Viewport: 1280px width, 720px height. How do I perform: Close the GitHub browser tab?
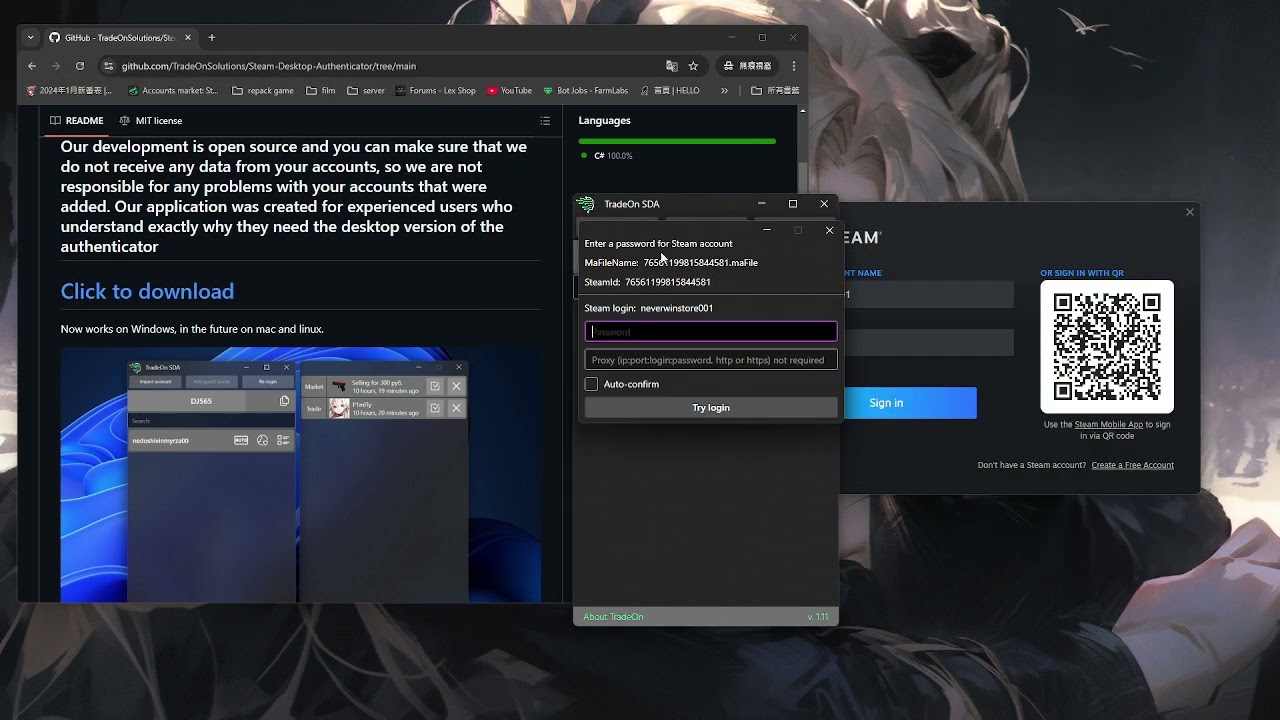pyautogui.click(x=187, y=37)
